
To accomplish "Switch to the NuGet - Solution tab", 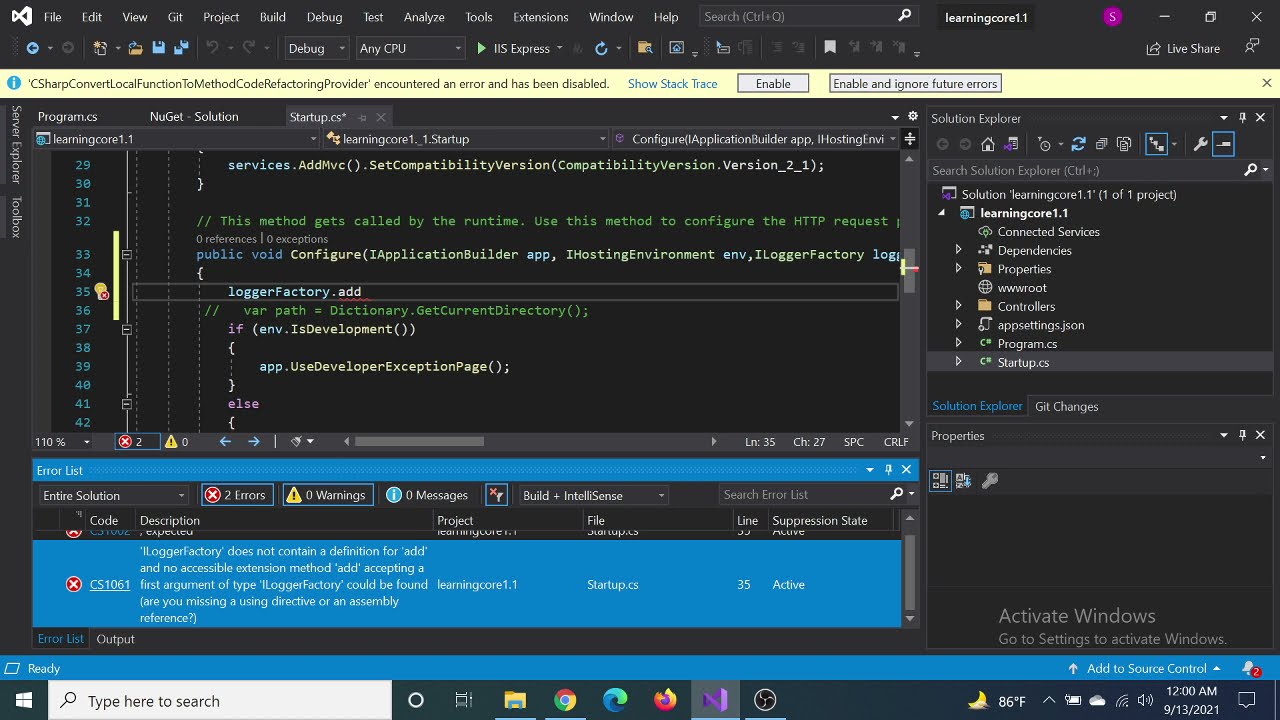I will 194,117.
